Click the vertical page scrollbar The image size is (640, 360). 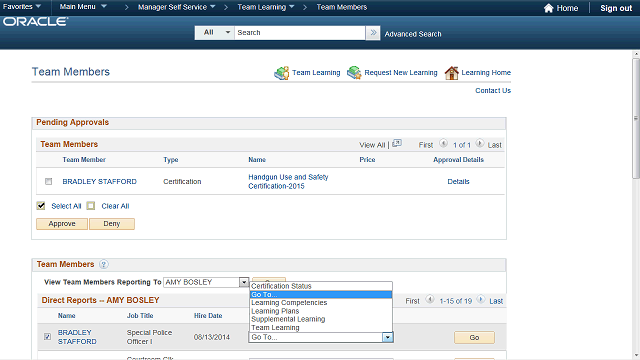pyautogui.click(x=636, y=118)
